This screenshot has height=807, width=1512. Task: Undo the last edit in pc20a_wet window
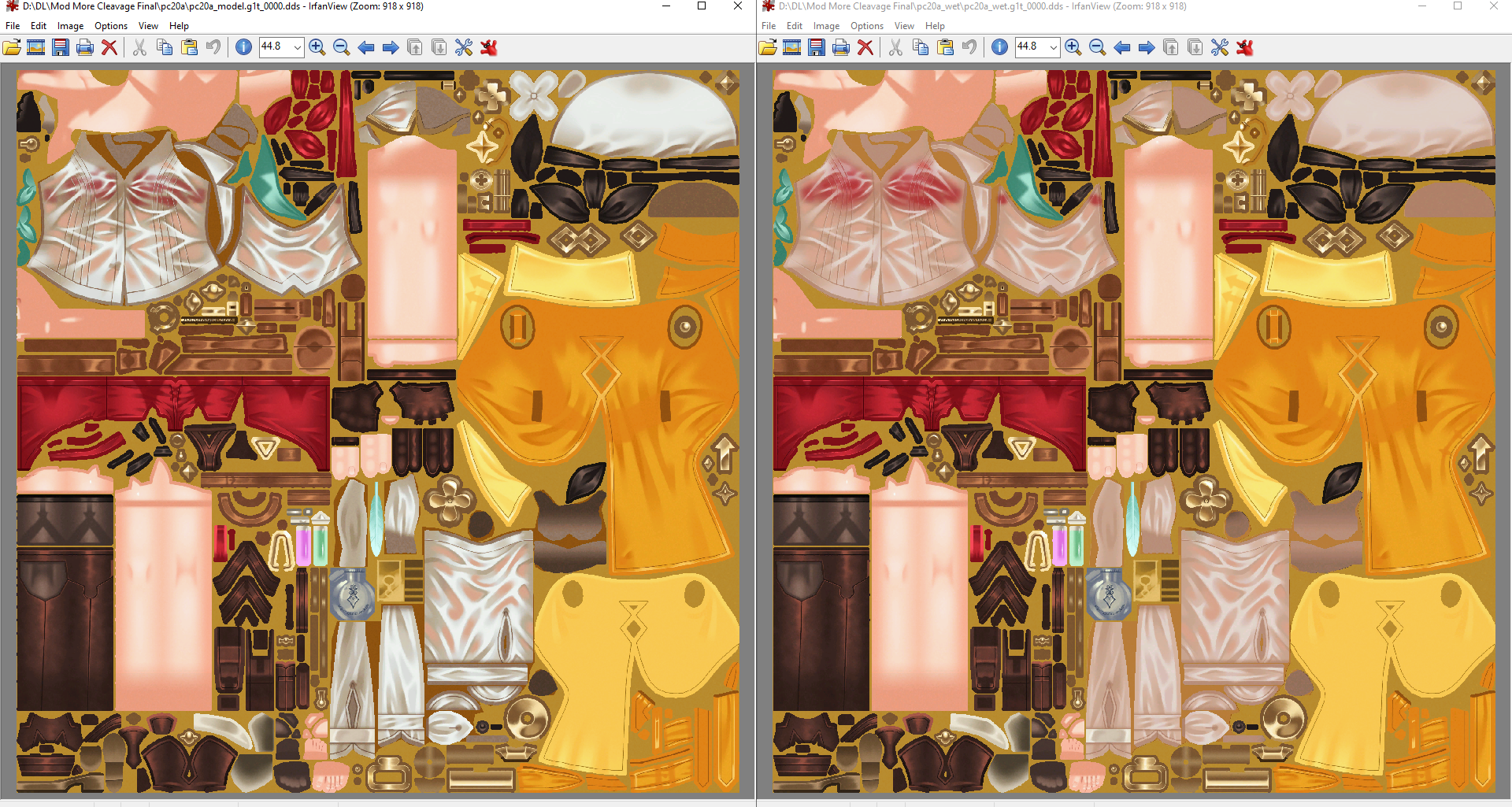(969, 47)
